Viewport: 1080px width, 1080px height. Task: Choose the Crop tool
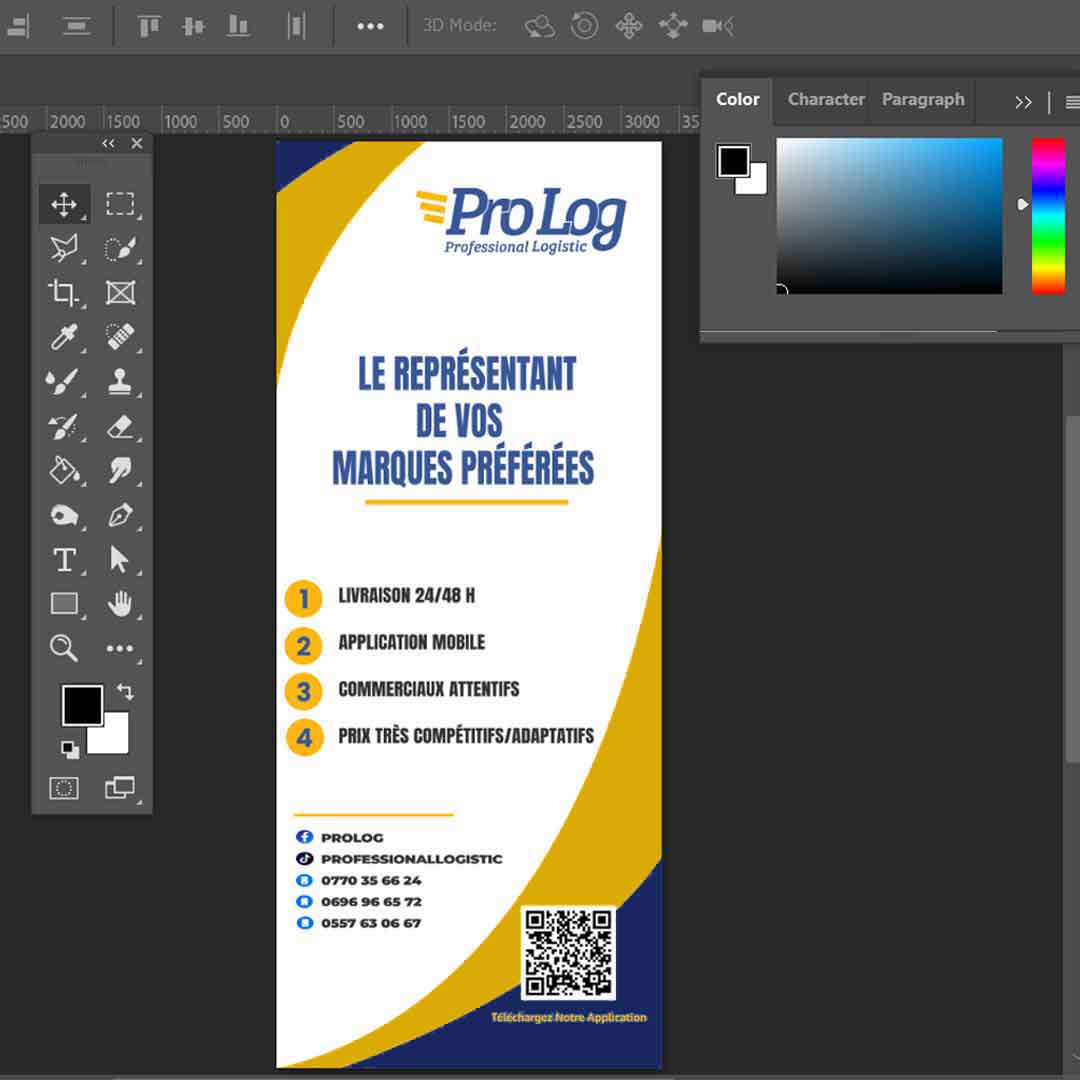click(64, 293)
